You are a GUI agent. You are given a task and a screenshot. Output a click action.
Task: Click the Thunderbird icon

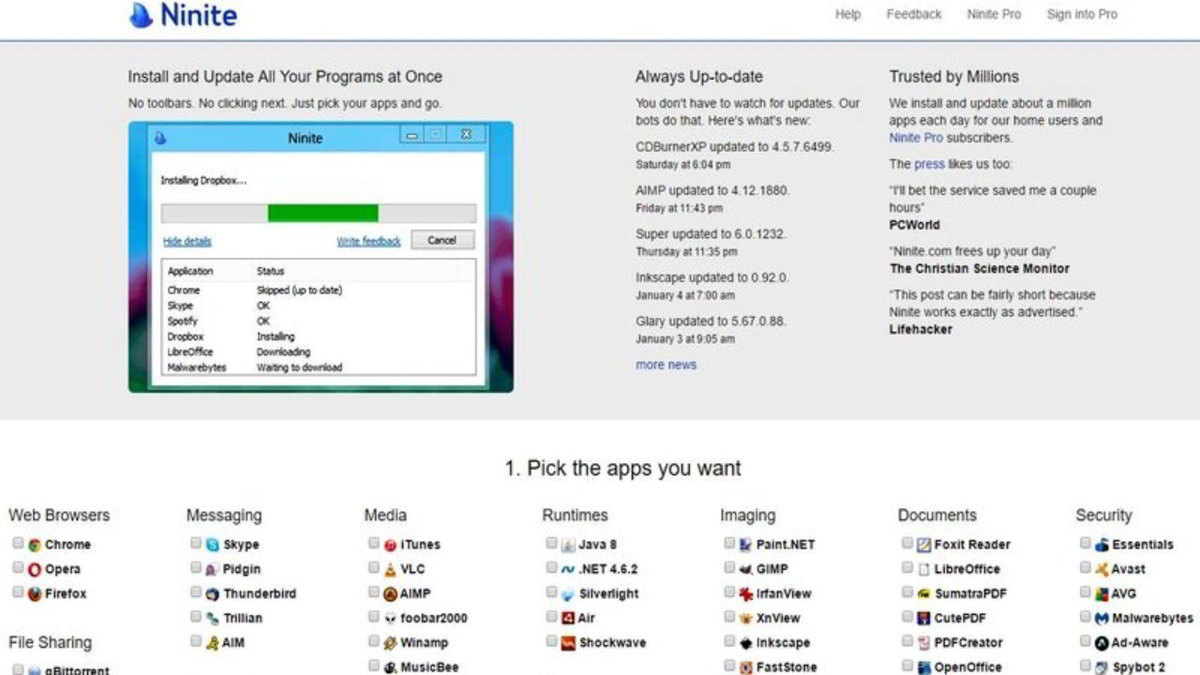pos(212,594)
